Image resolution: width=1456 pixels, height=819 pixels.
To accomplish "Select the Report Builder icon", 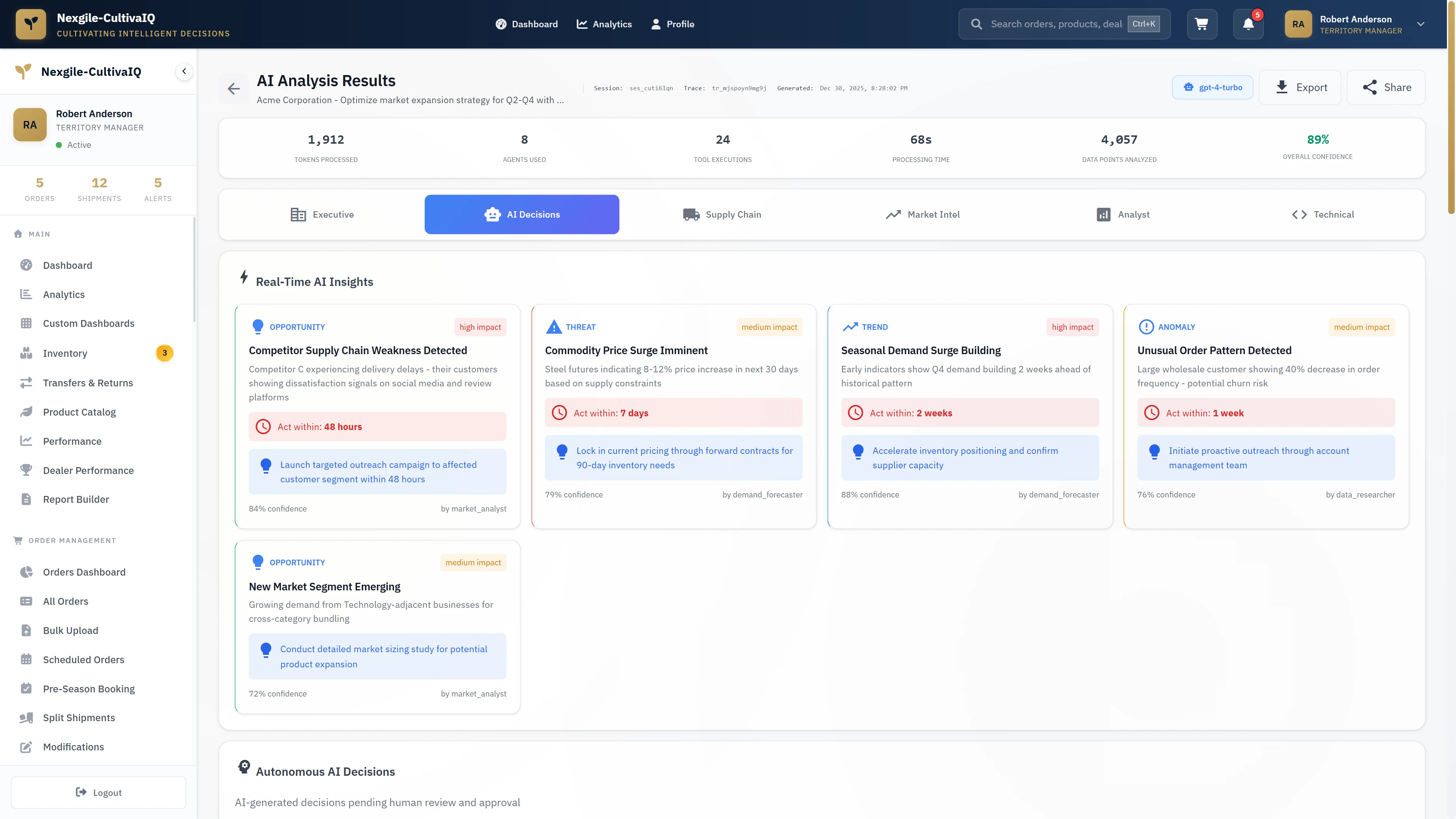I will point(27,499).
